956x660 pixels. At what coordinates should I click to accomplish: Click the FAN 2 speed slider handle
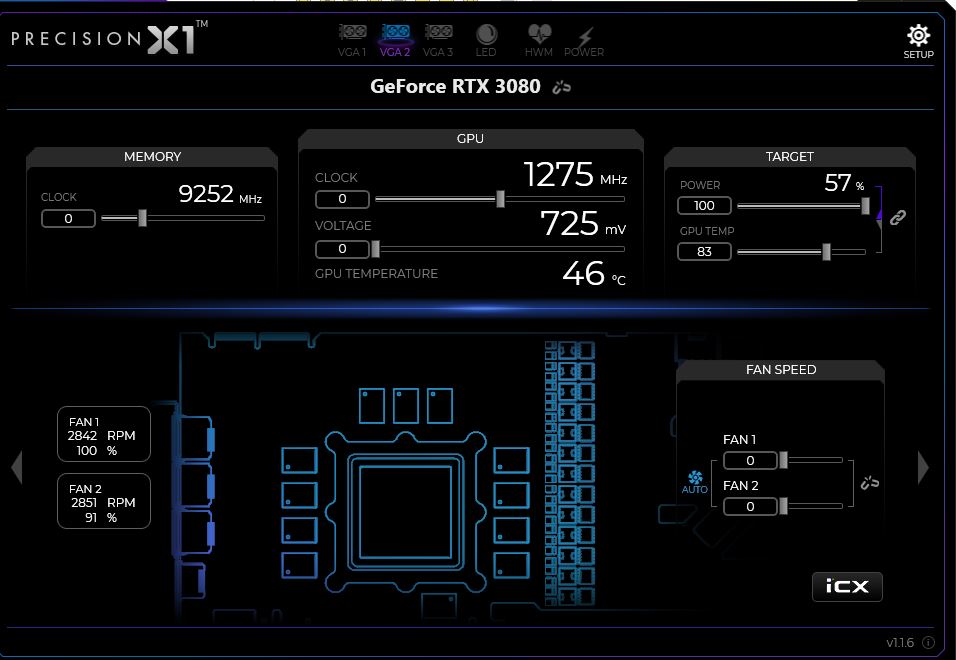[x=783, y=506]
